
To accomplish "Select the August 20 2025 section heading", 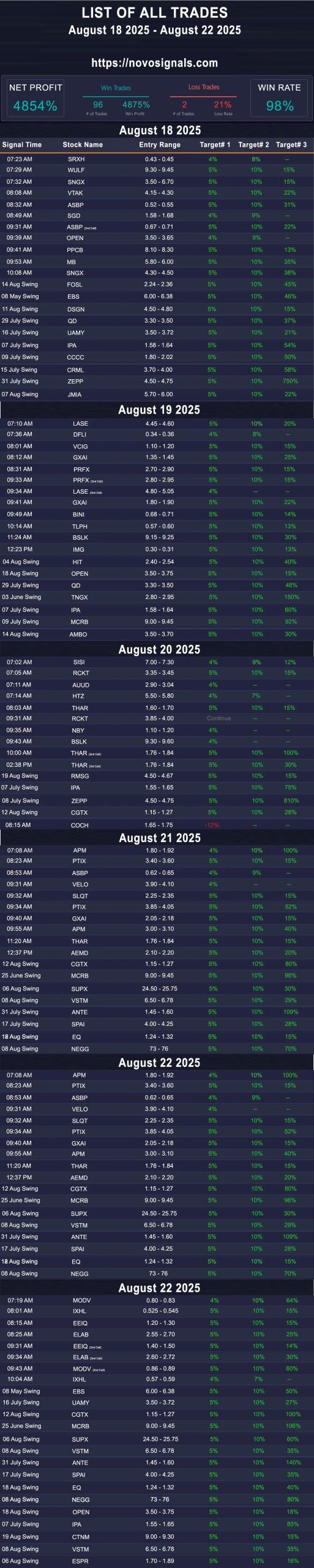I will 159,649.
